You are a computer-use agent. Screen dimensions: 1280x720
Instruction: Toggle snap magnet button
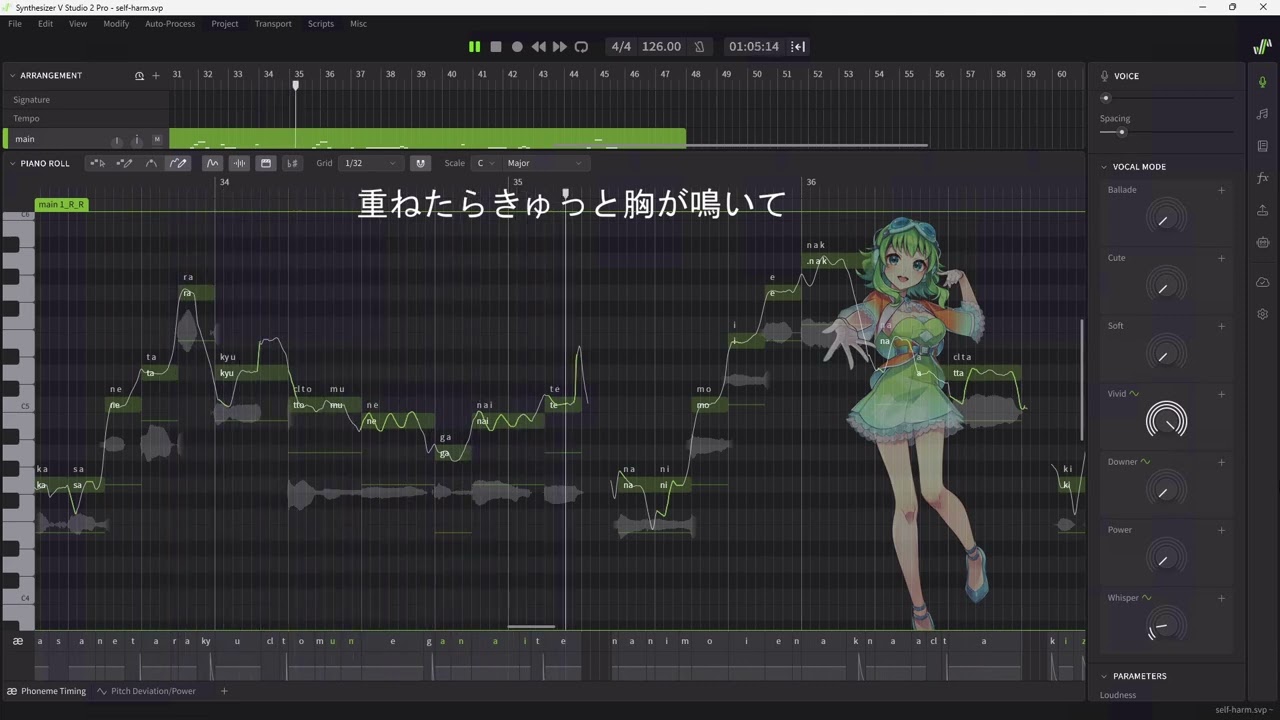click(x=420, y=163)
